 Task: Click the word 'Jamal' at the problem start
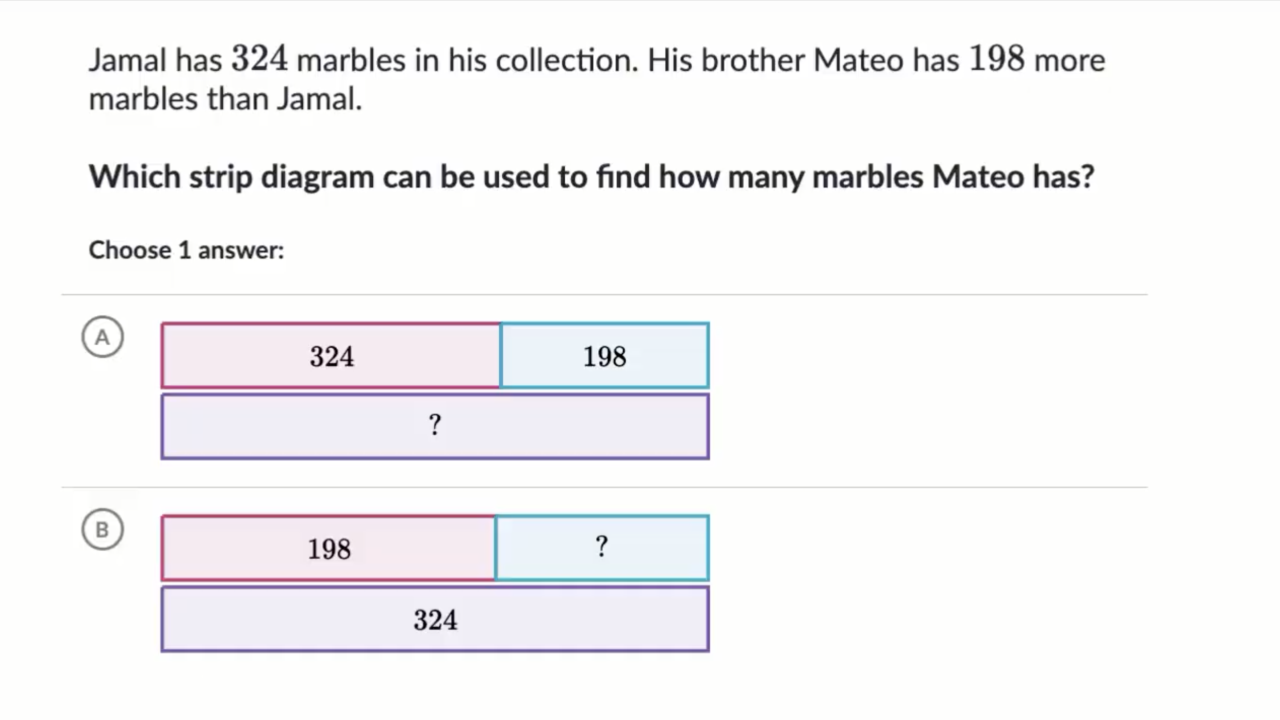pyautogui.click(x=128, y=60)
